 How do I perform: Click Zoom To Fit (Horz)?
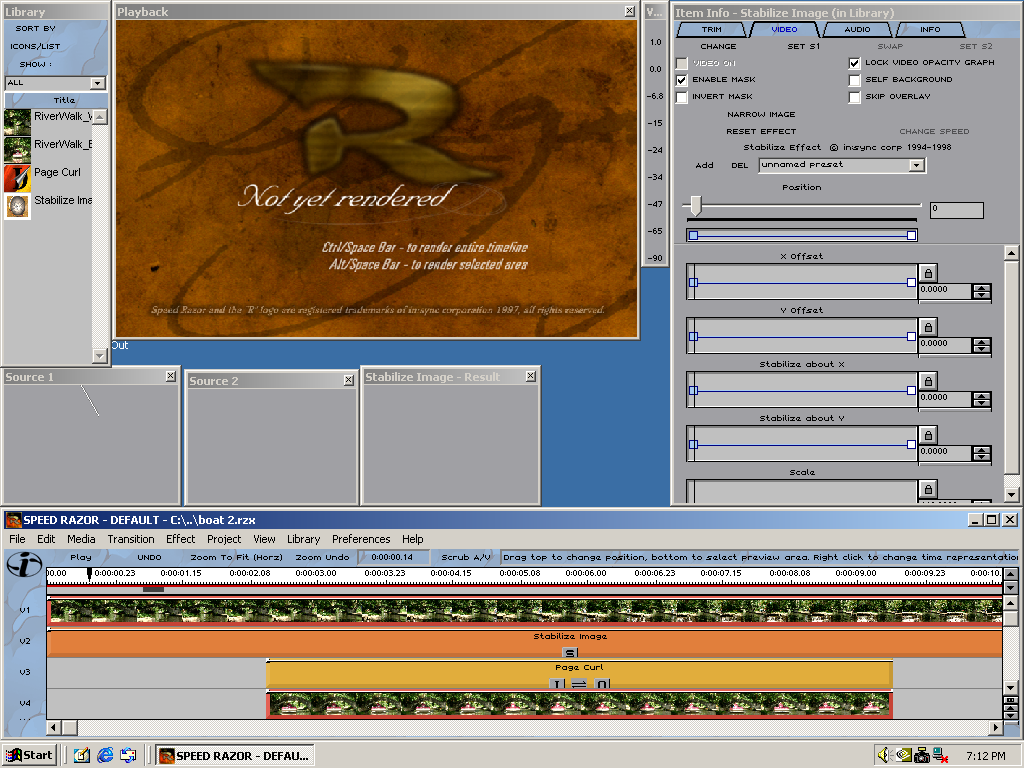pyautogui.click(x=236, y=557)
